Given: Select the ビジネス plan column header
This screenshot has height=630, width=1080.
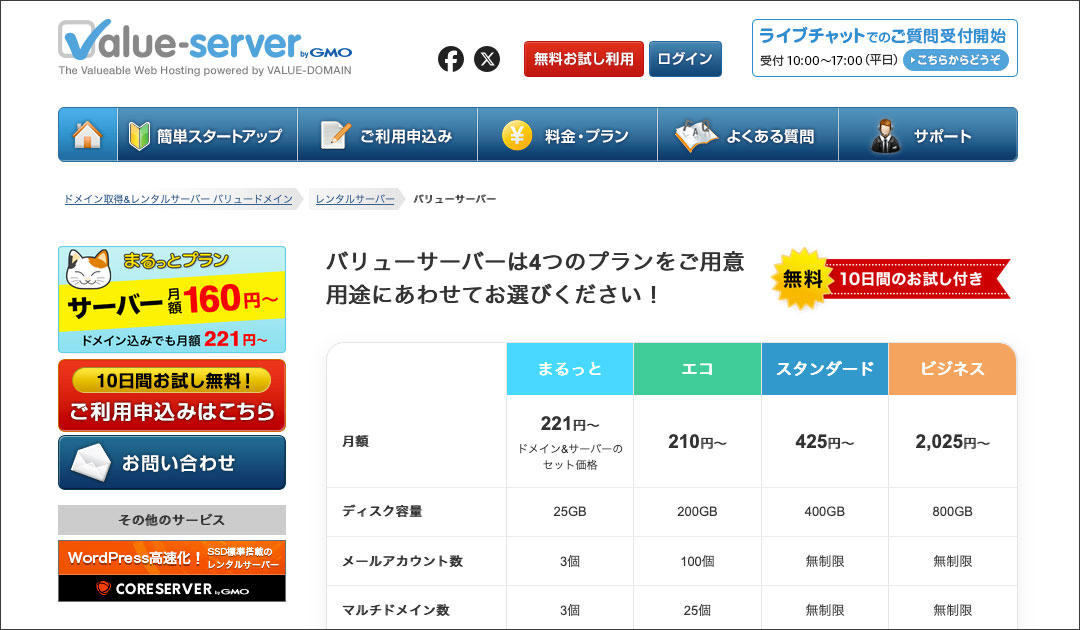Looking at the screenshot, I should 953,369.
